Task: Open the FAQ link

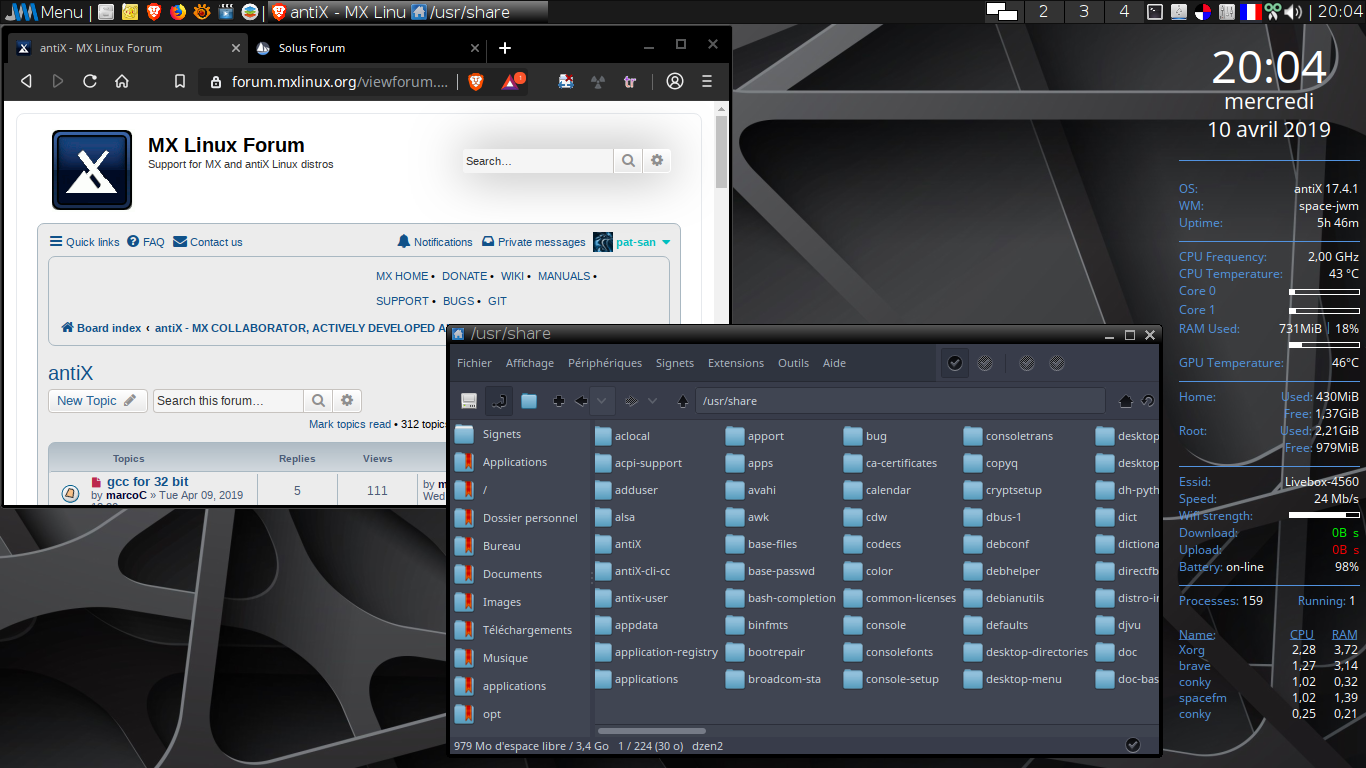Action: (146, 242)
